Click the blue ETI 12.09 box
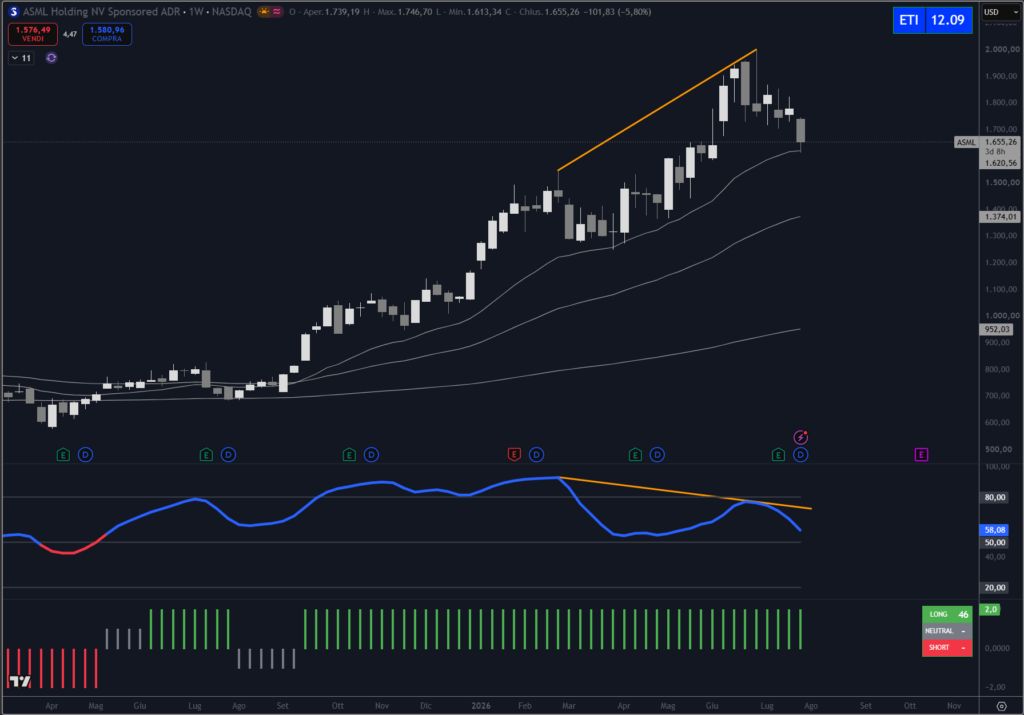Screen dimensions: 1024x715 pos(933,20)
